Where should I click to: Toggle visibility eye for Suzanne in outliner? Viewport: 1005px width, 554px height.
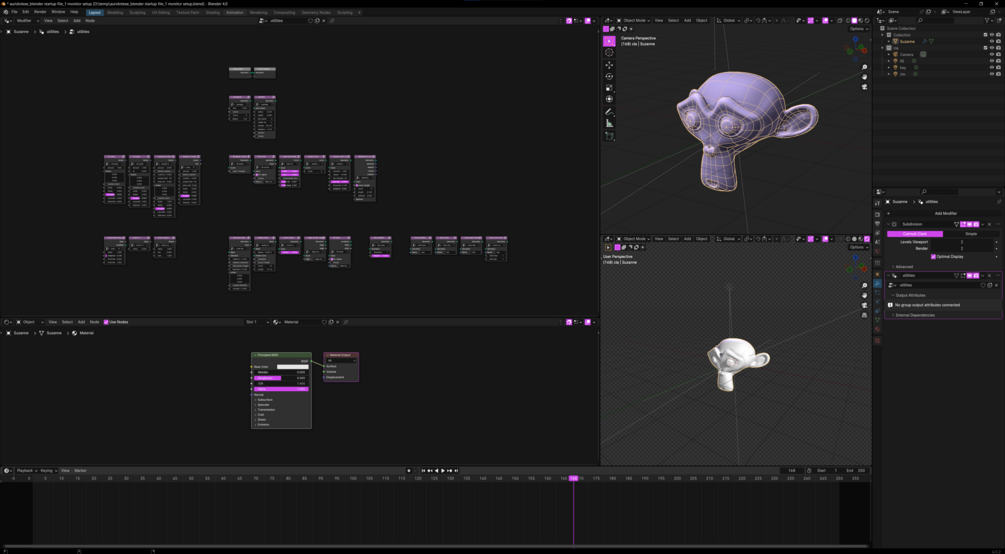(992, 41)
